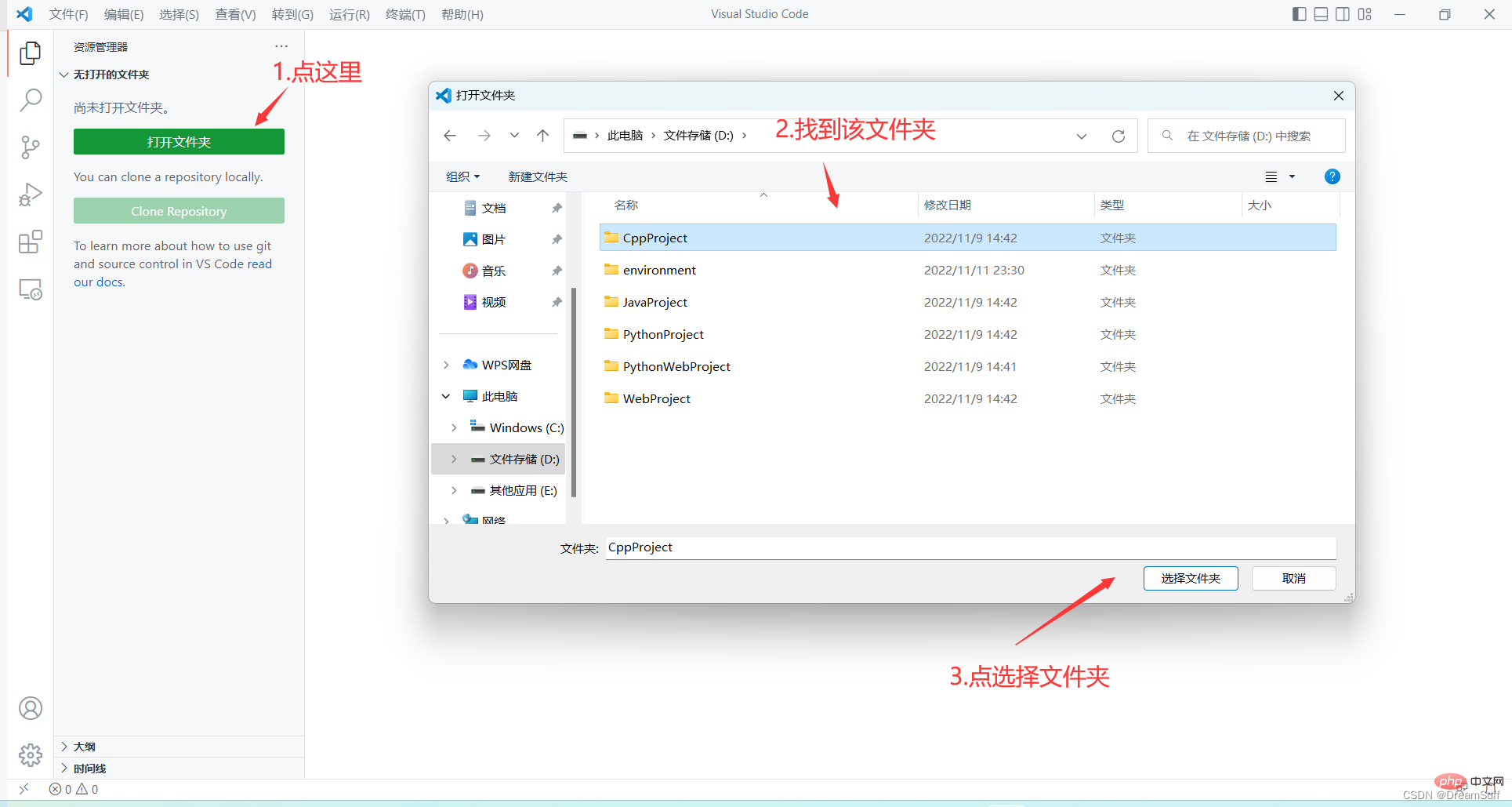Open the Explorer view in the activity bar
The width and height of the screenshot is (1512, 807).
coord(30,53)
